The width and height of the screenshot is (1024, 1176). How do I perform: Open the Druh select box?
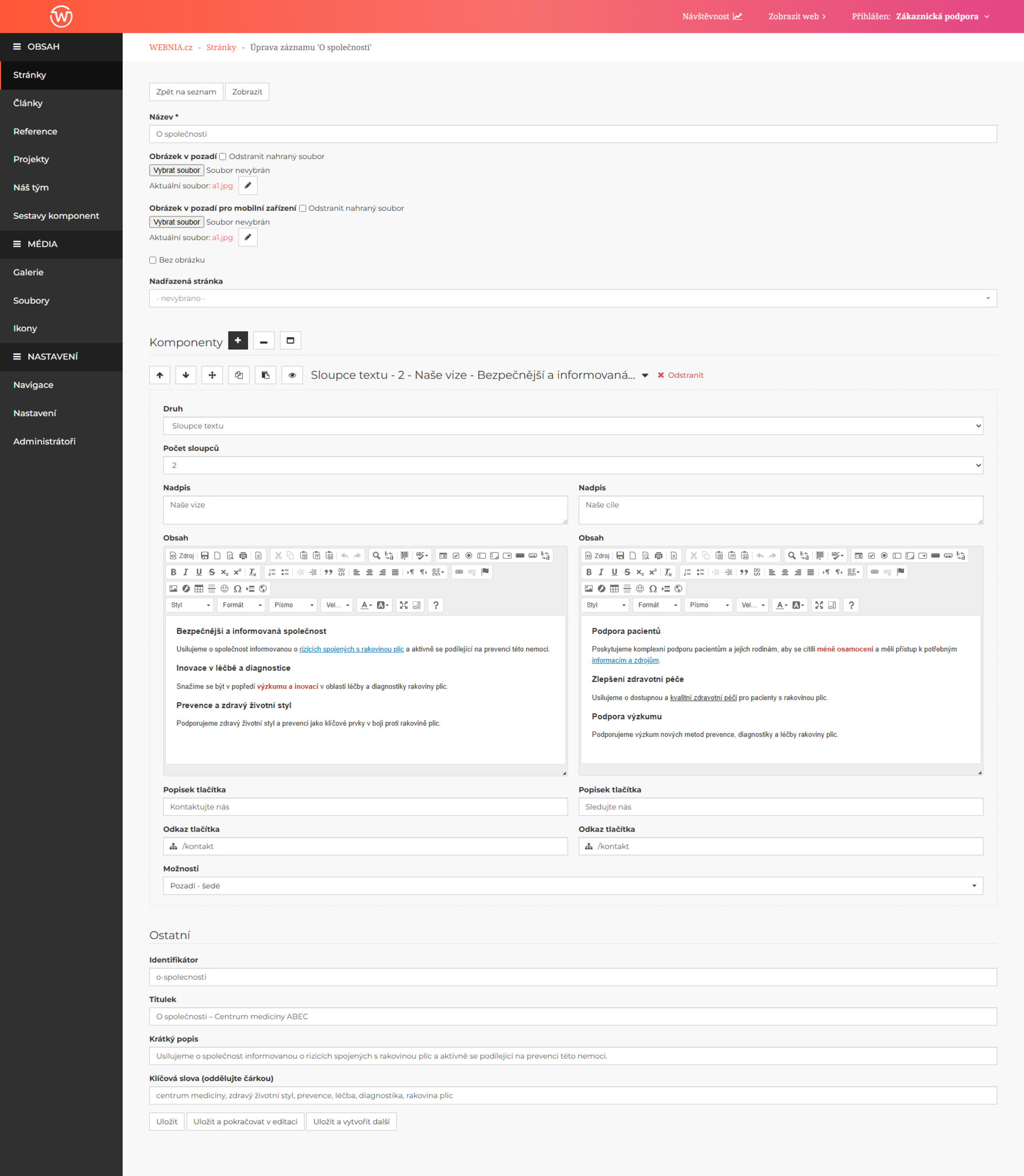[x=573, y=426]
